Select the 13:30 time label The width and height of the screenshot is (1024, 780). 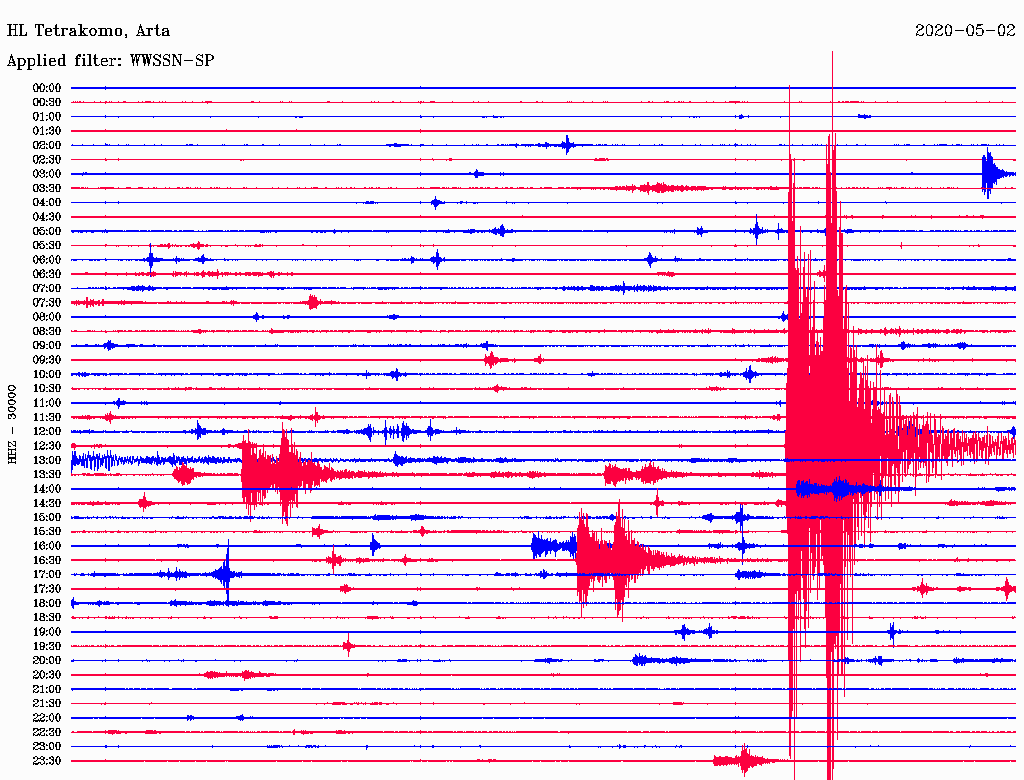[46, 475]
